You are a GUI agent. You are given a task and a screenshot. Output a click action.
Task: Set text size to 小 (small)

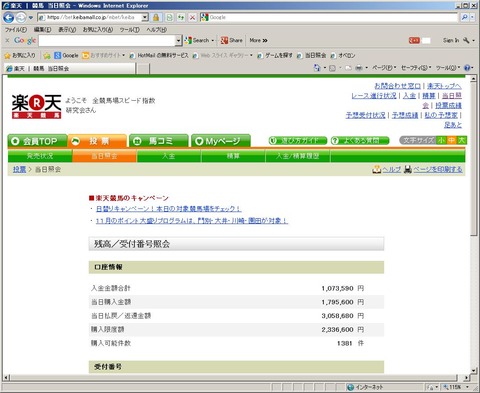[442, 140]
